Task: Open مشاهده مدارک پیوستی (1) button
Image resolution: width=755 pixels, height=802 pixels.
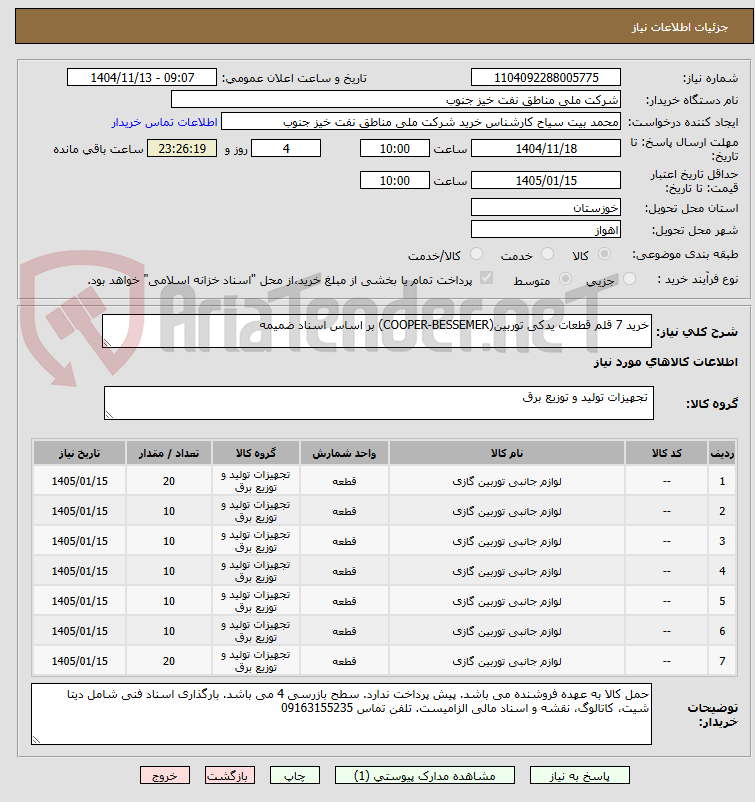Action: (425, 775)
